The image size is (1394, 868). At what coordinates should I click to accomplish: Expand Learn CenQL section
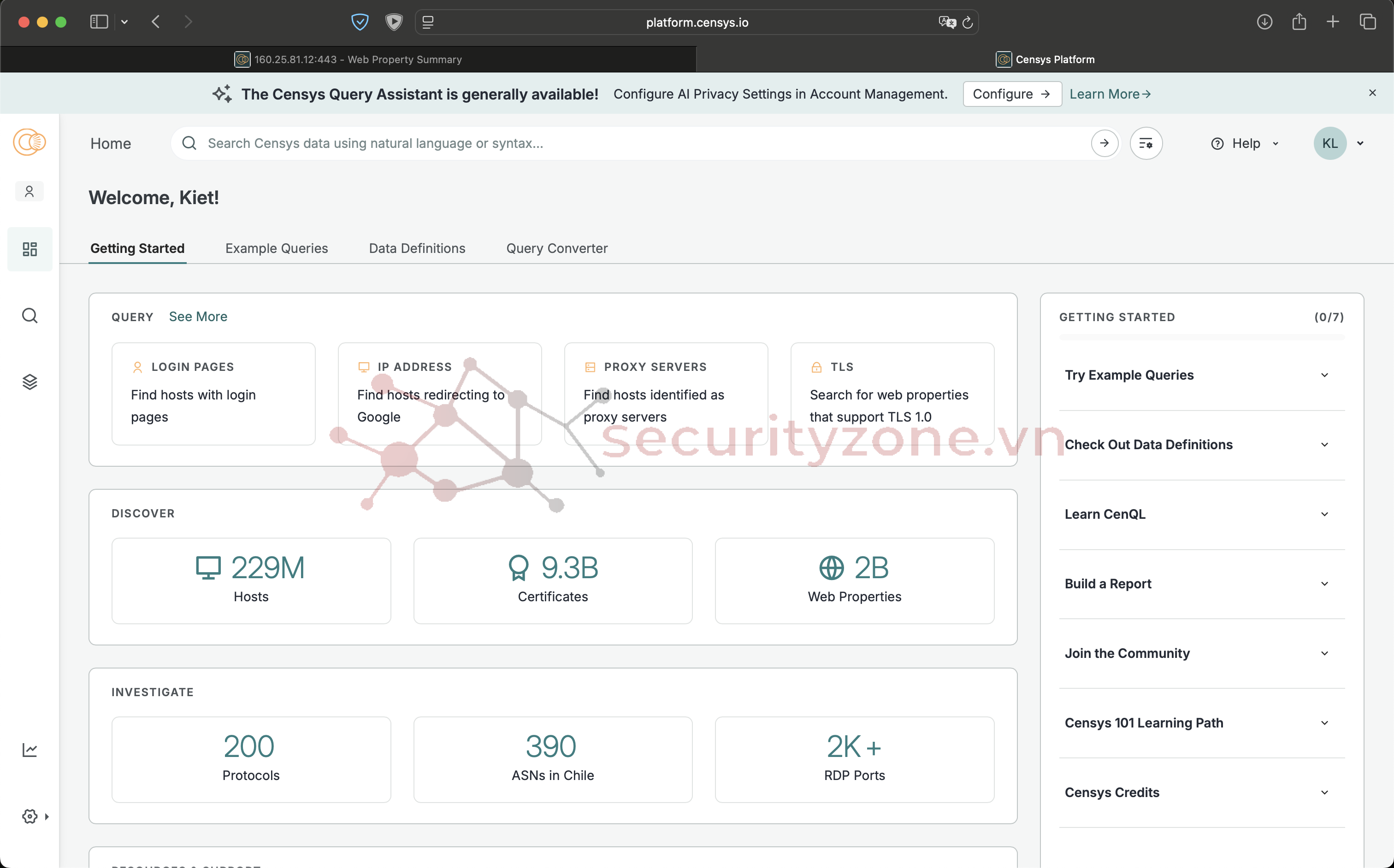click(1202, 514)
